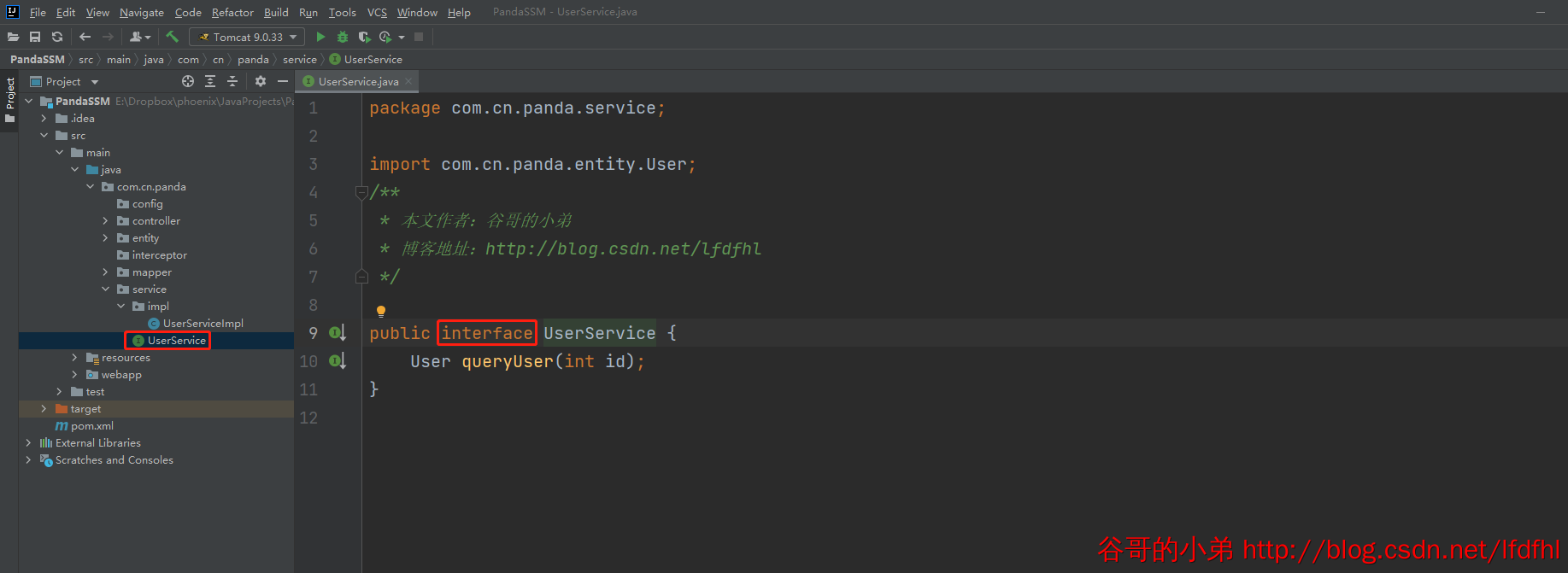Start debug with the green bug icon

click(343, 37)
